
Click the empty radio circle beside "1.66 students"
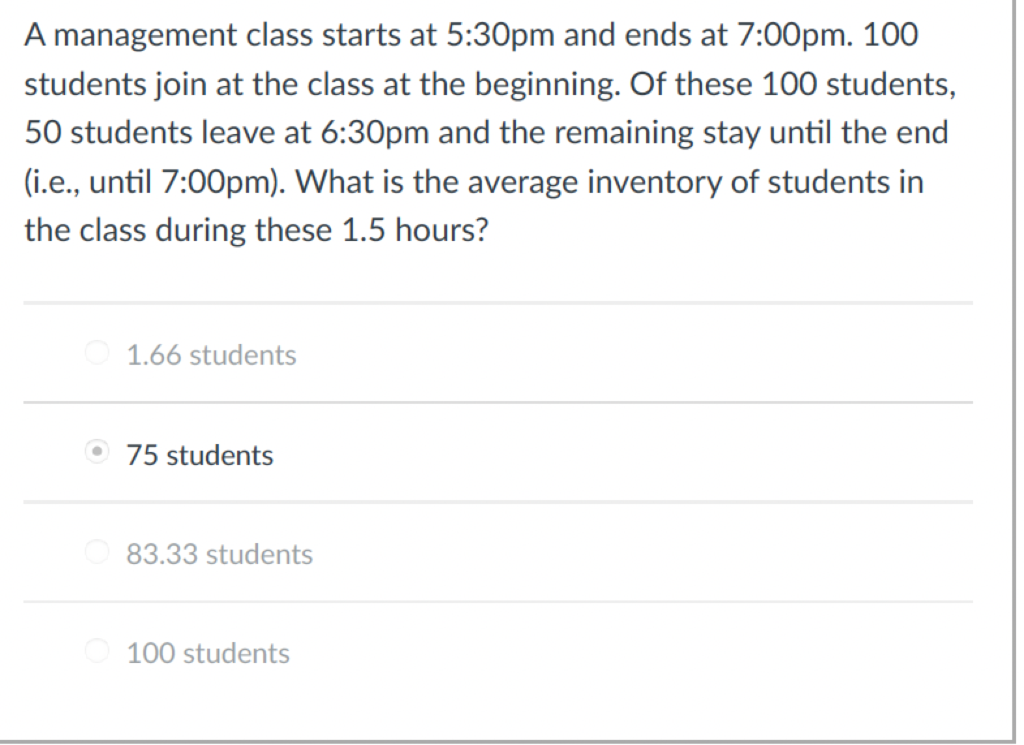(97, 352)
